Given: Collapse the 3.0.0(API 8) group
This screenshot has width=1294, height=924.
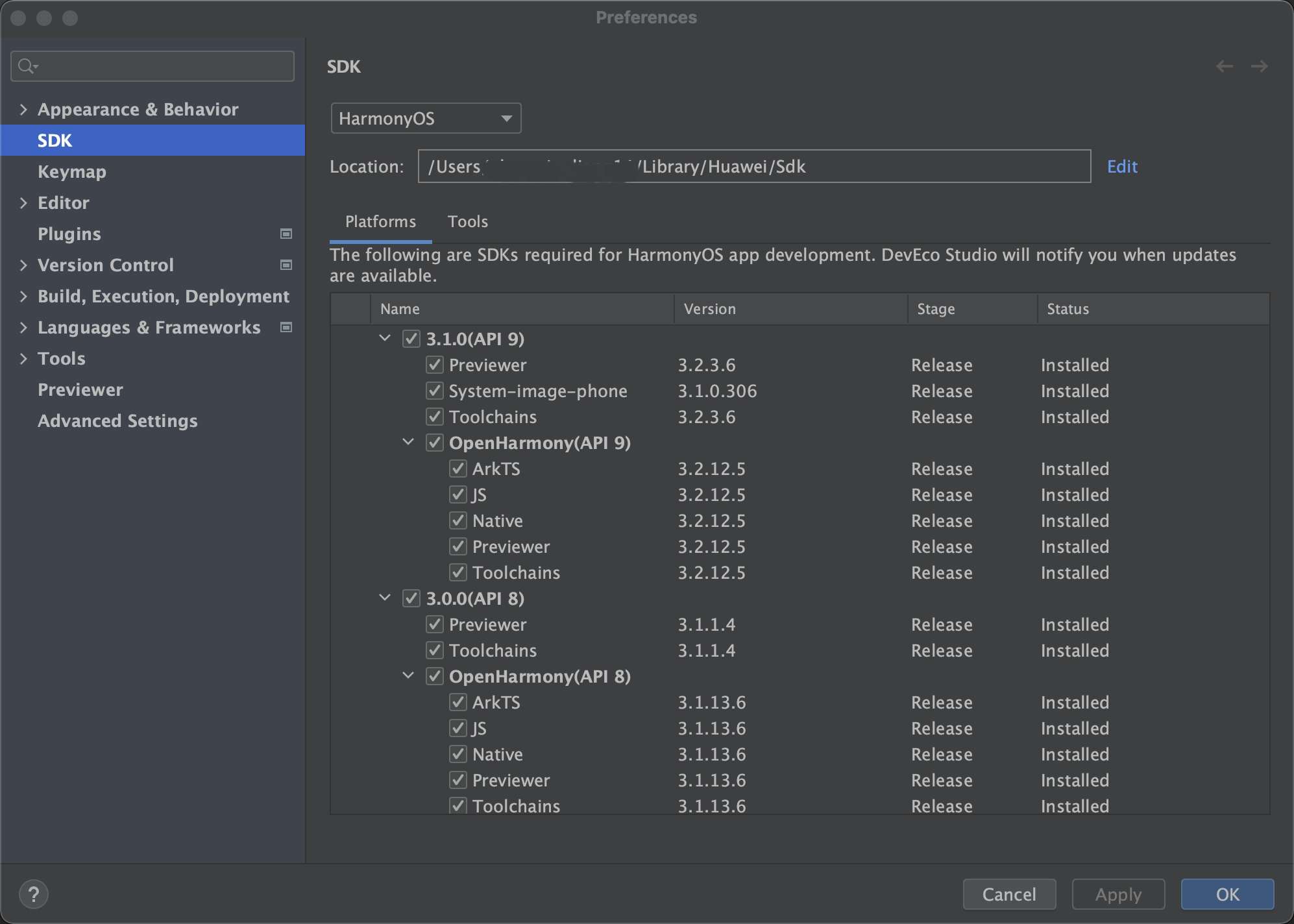Looking at the screenshot, I should pos(385,598).
